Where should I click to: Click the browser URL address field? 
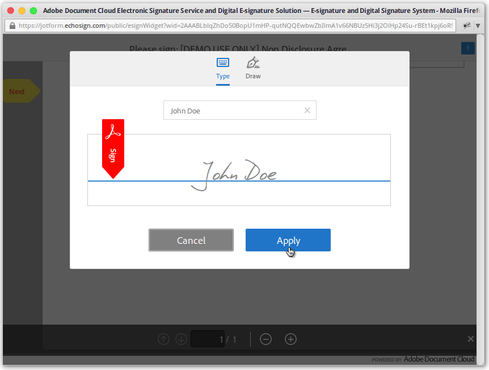(230, 26)
